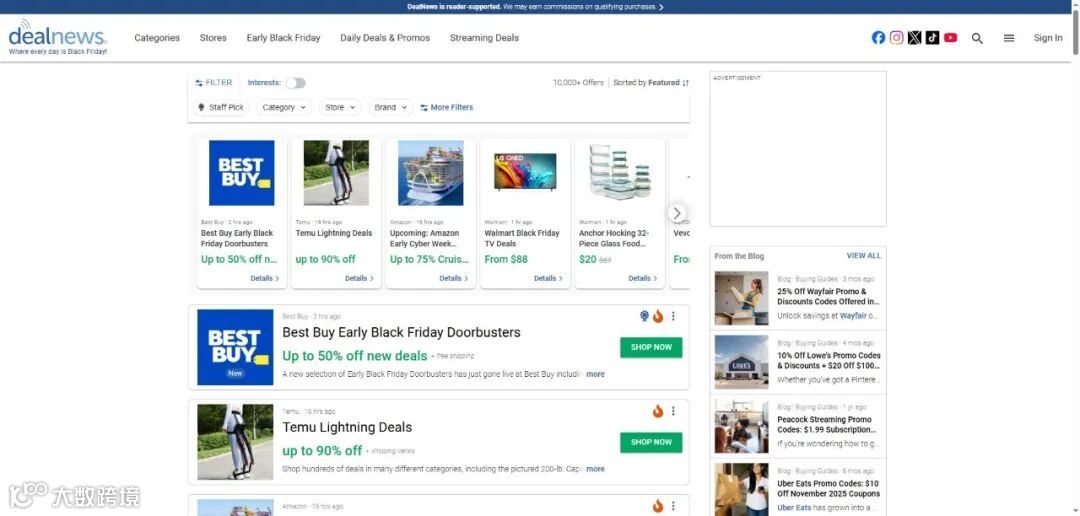Click flame icon on Amazon deal row
1080x516 pixels.
pos(658,506)
